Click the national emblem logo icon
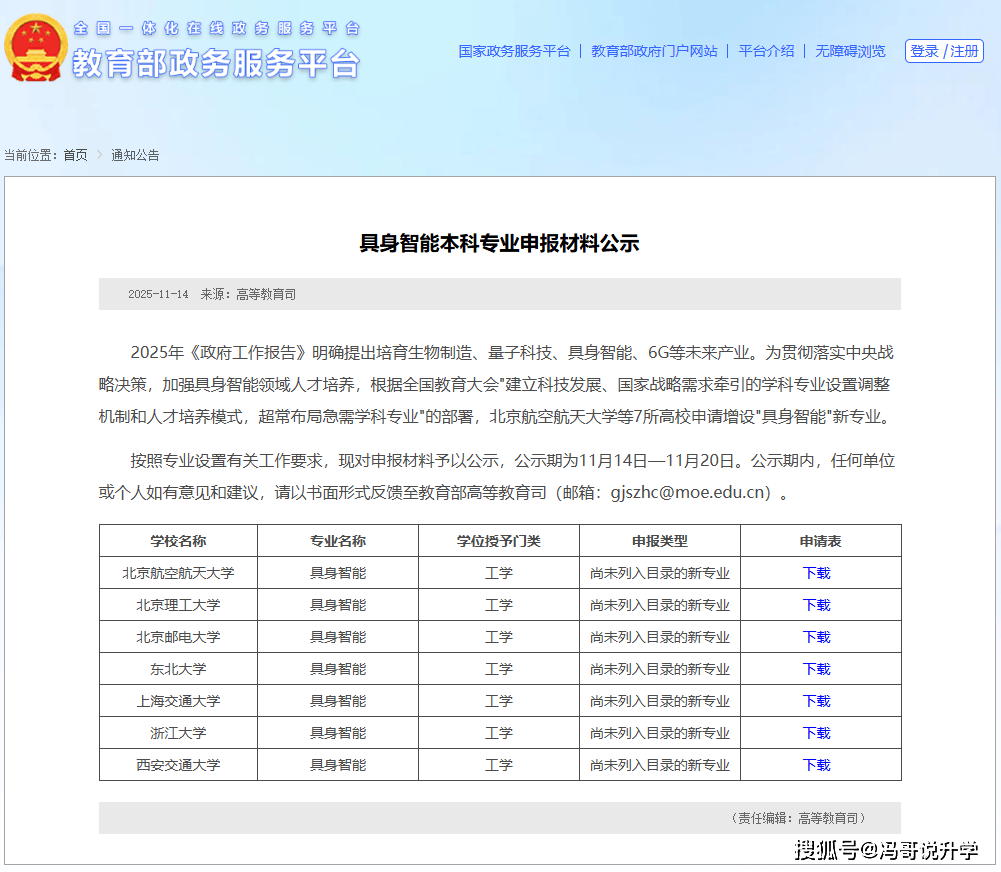The image size is (1001, 872). pyautogui.click(x=36, y=48)
